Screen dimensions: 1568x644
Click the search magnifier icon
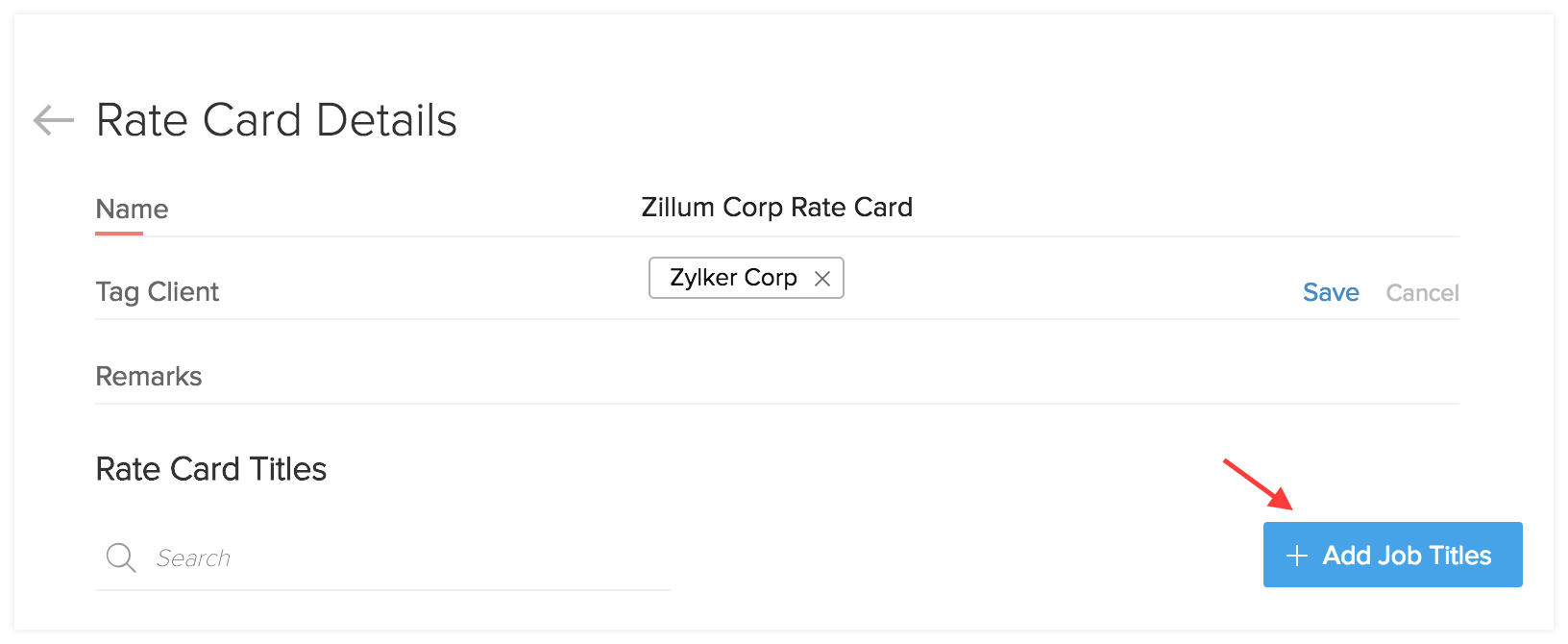[121, 557]
